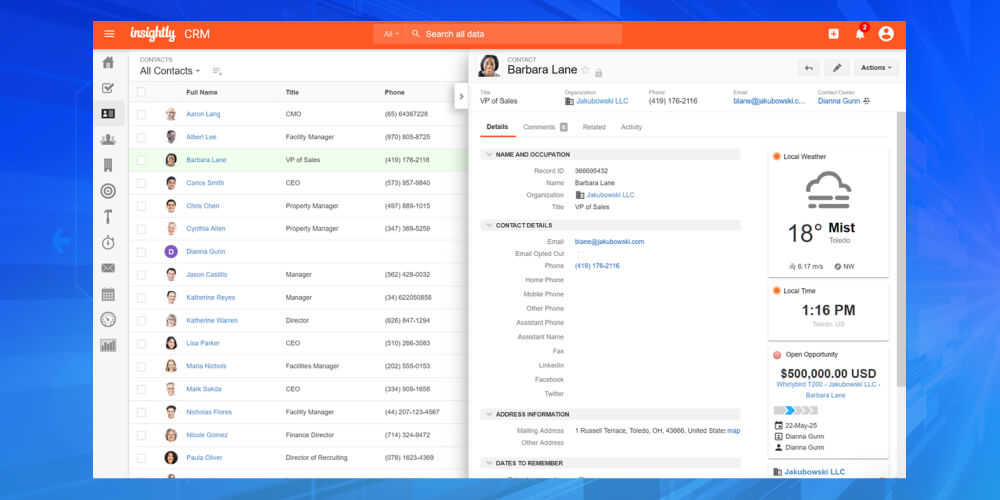The height and width of the screenshot is (500, 1000).
Task: Open Projects hammer icon in sidebar
Action: point(108,217)
